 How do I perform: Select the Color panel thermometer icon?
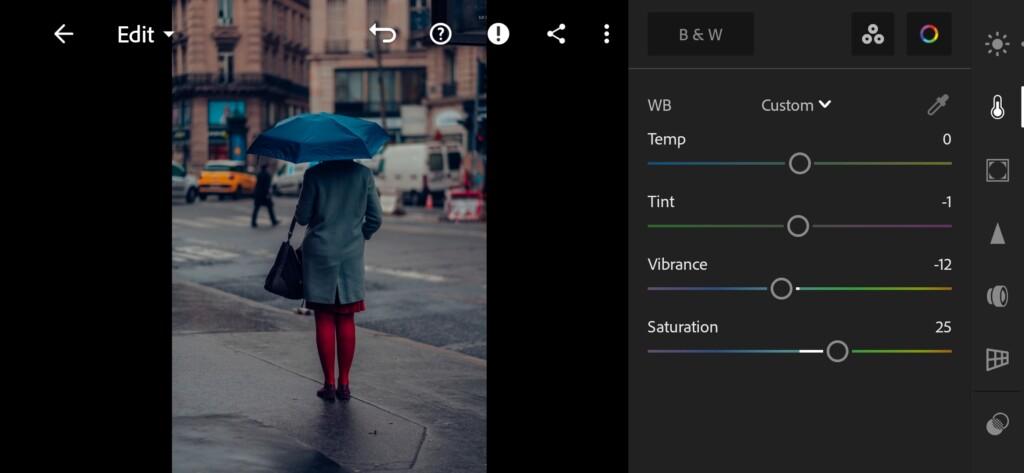click(997, 107)
